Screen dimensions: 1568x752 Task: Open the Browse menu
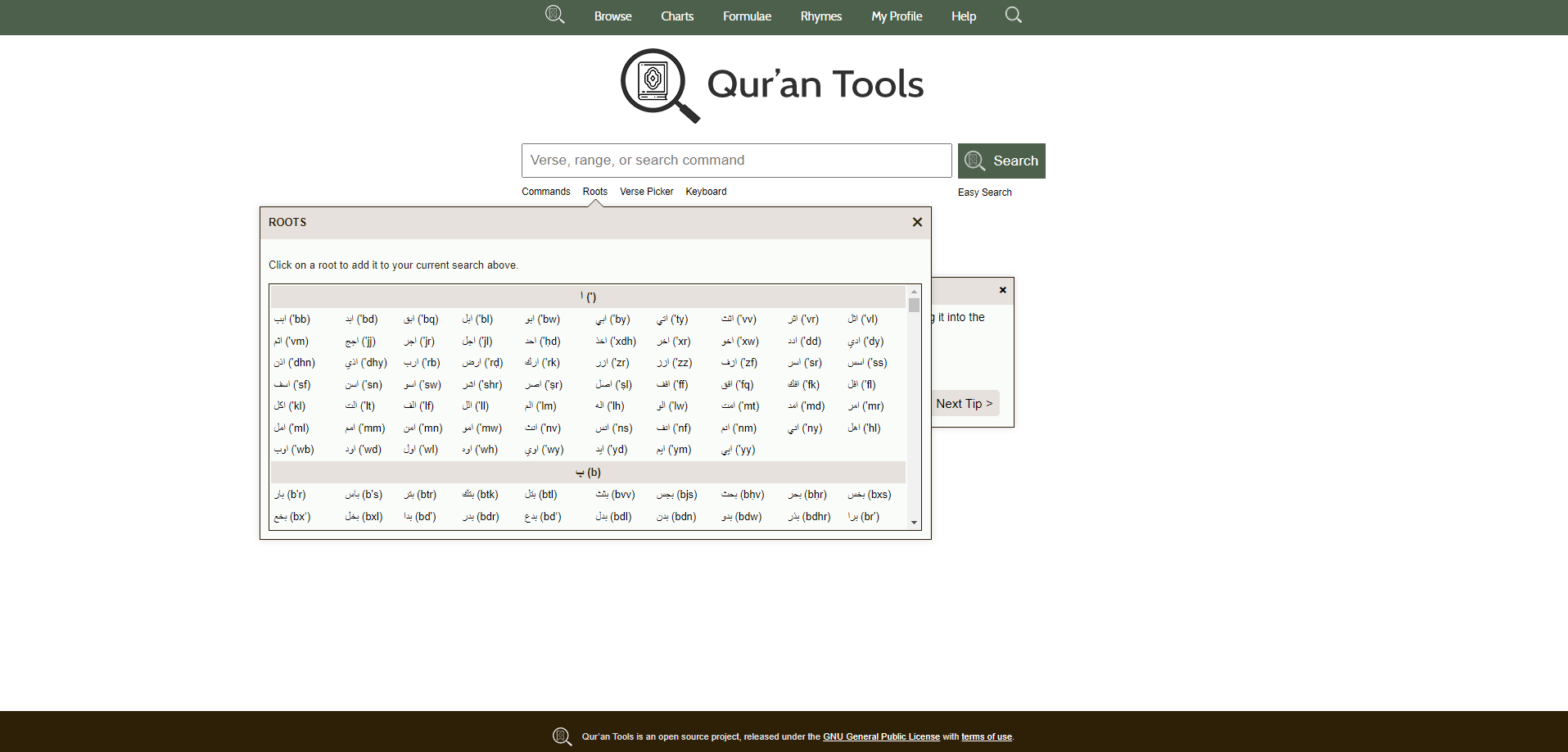[x=612, y=16]
